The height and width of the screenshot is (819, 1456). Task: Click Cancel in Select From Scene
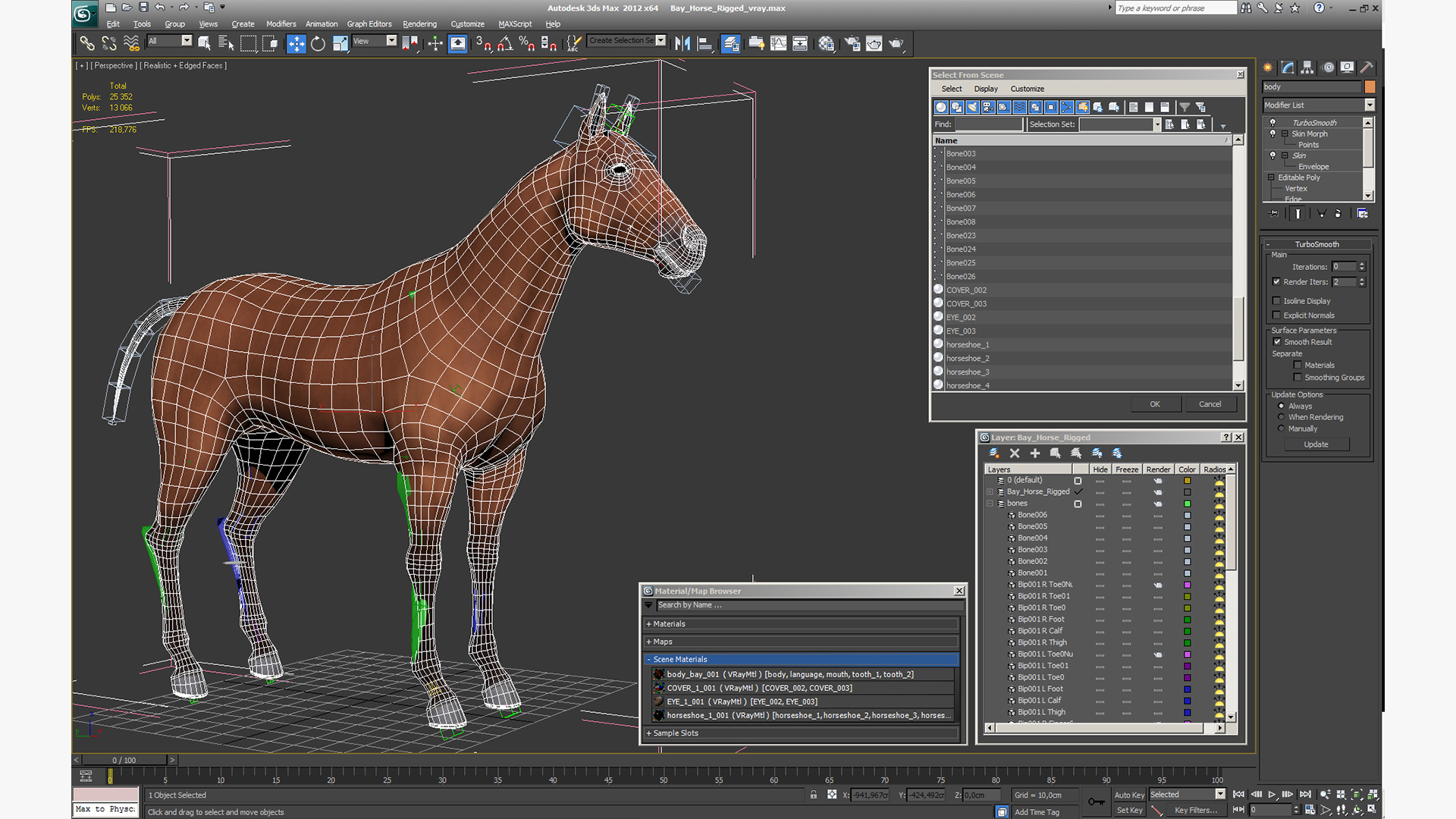click(x=1210, y=404)
